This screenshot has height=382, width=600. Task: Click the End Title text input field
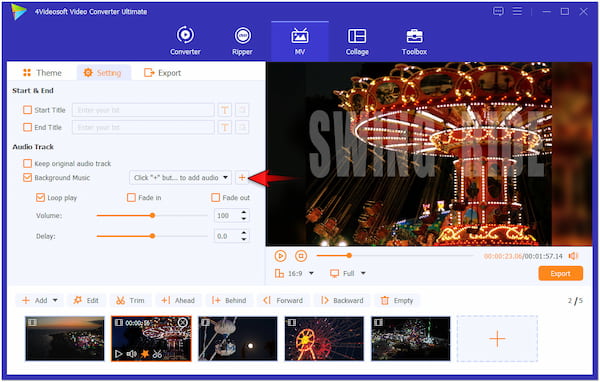pyautogui.click(x=143, y=127)
